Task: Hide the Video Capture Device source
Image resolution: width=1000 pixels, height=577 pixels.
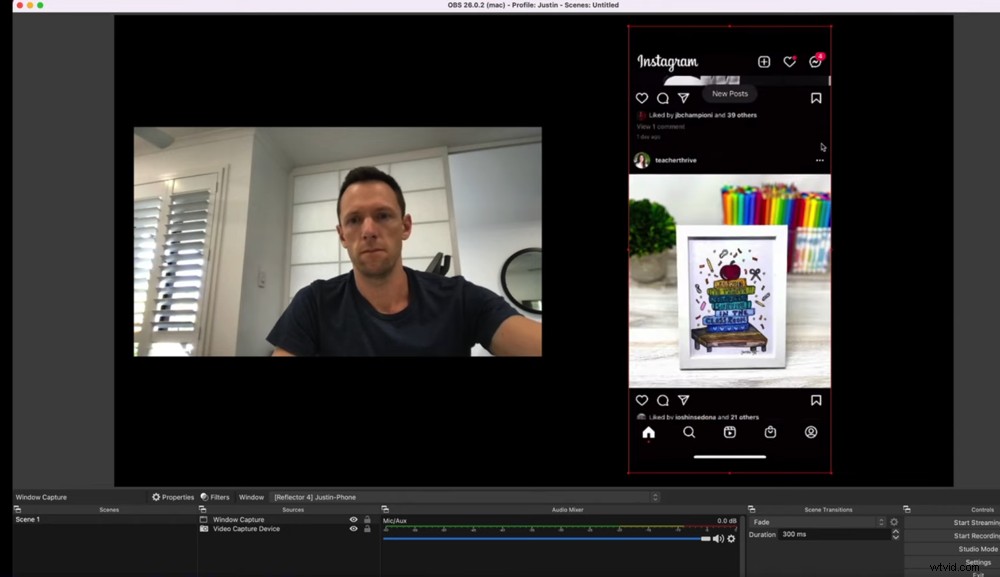Action: pyautogui.click(x=352, y=529)
